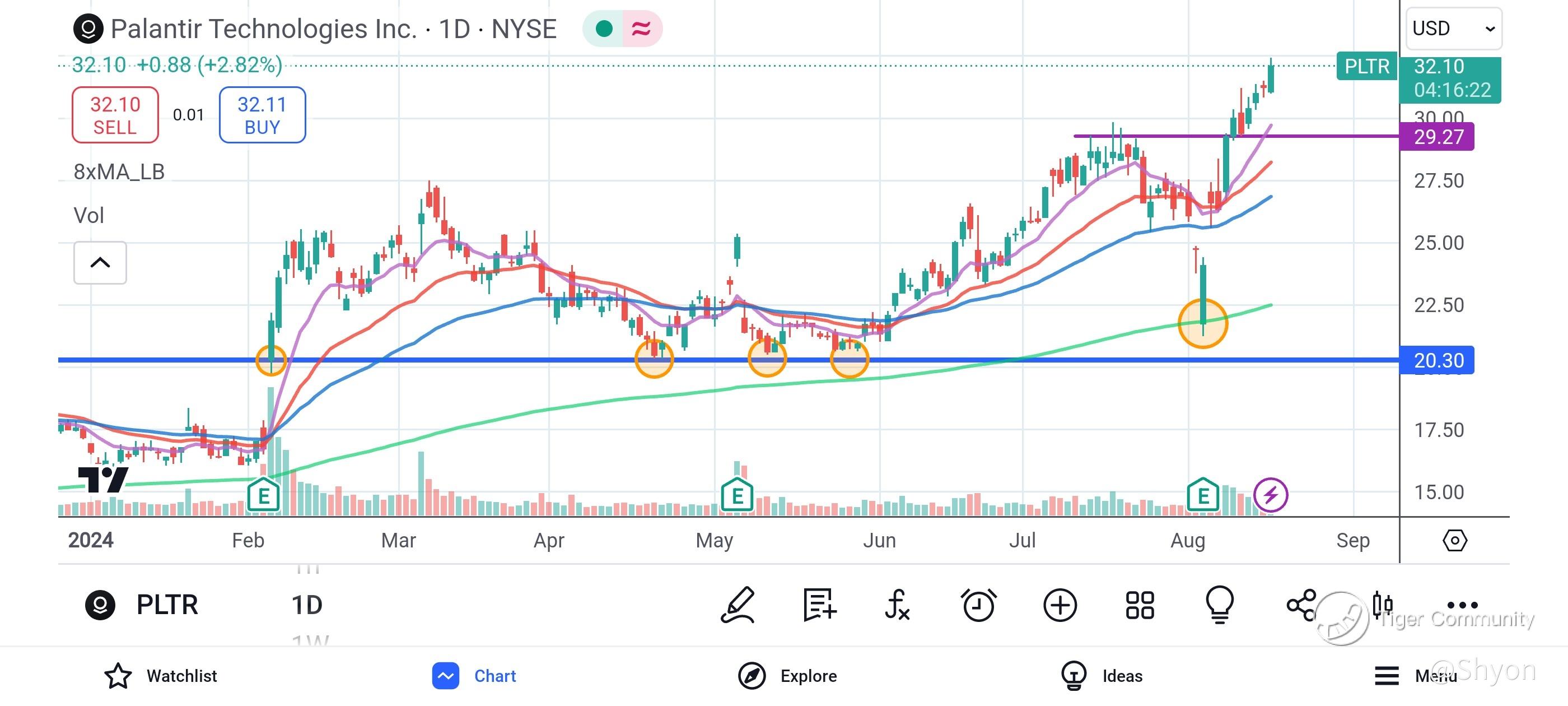Select the drawing pen tool

tap(738, 605)
